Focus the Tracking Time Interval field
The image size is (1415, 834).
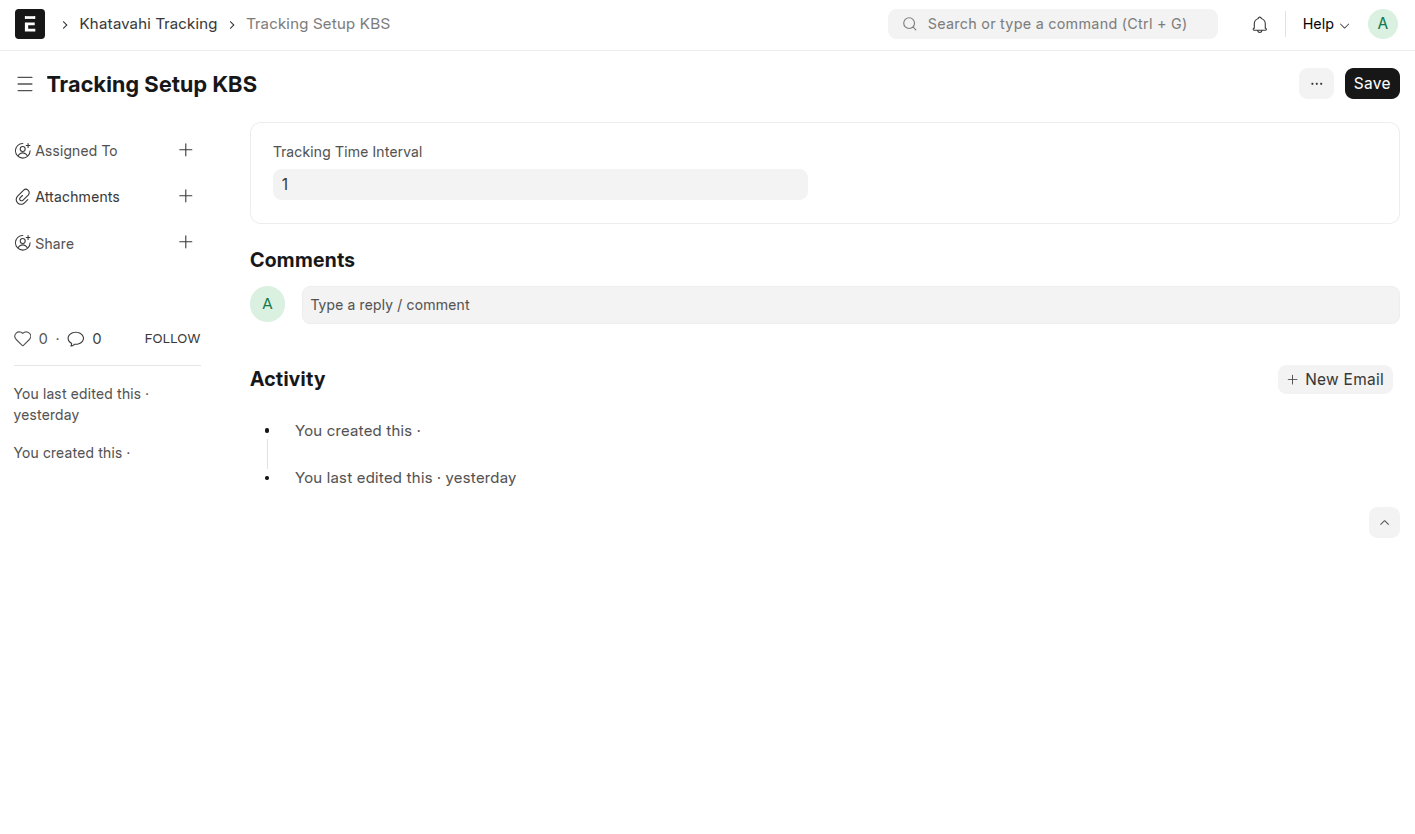(540, 184)
